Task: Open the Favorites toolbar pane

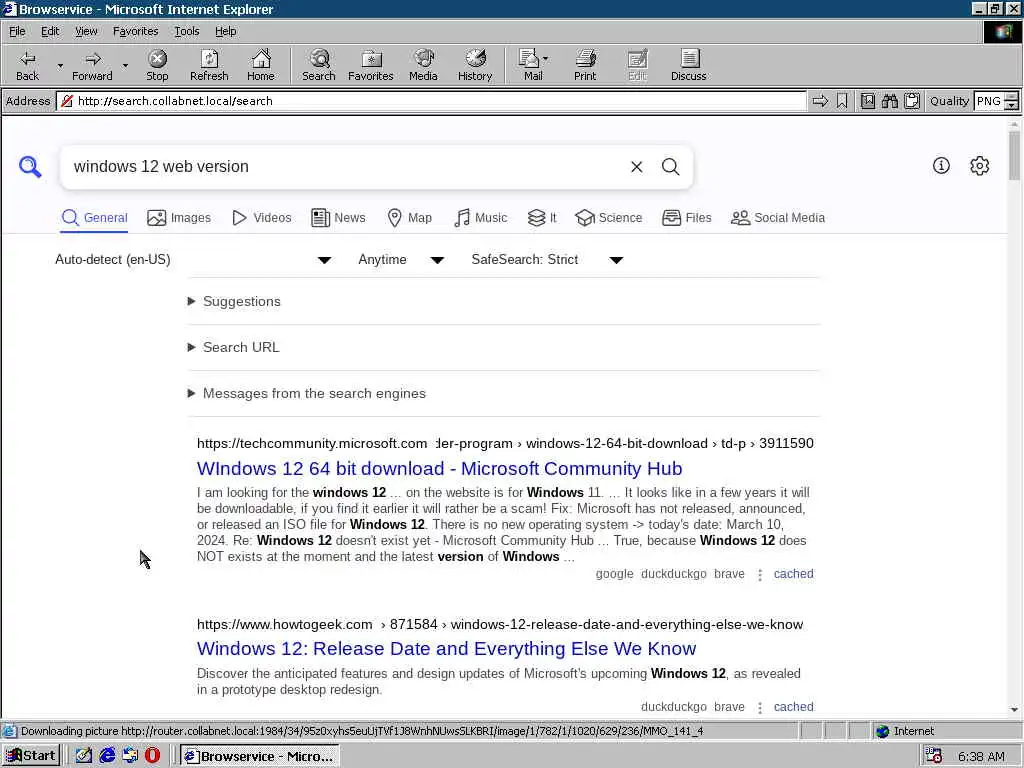Action: pyautogui.click(x=371, y=65)
